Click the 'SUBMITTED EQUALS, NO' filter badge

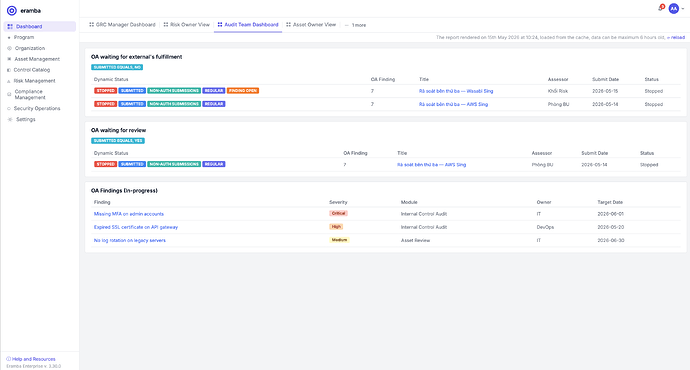(x=117, y=67)
